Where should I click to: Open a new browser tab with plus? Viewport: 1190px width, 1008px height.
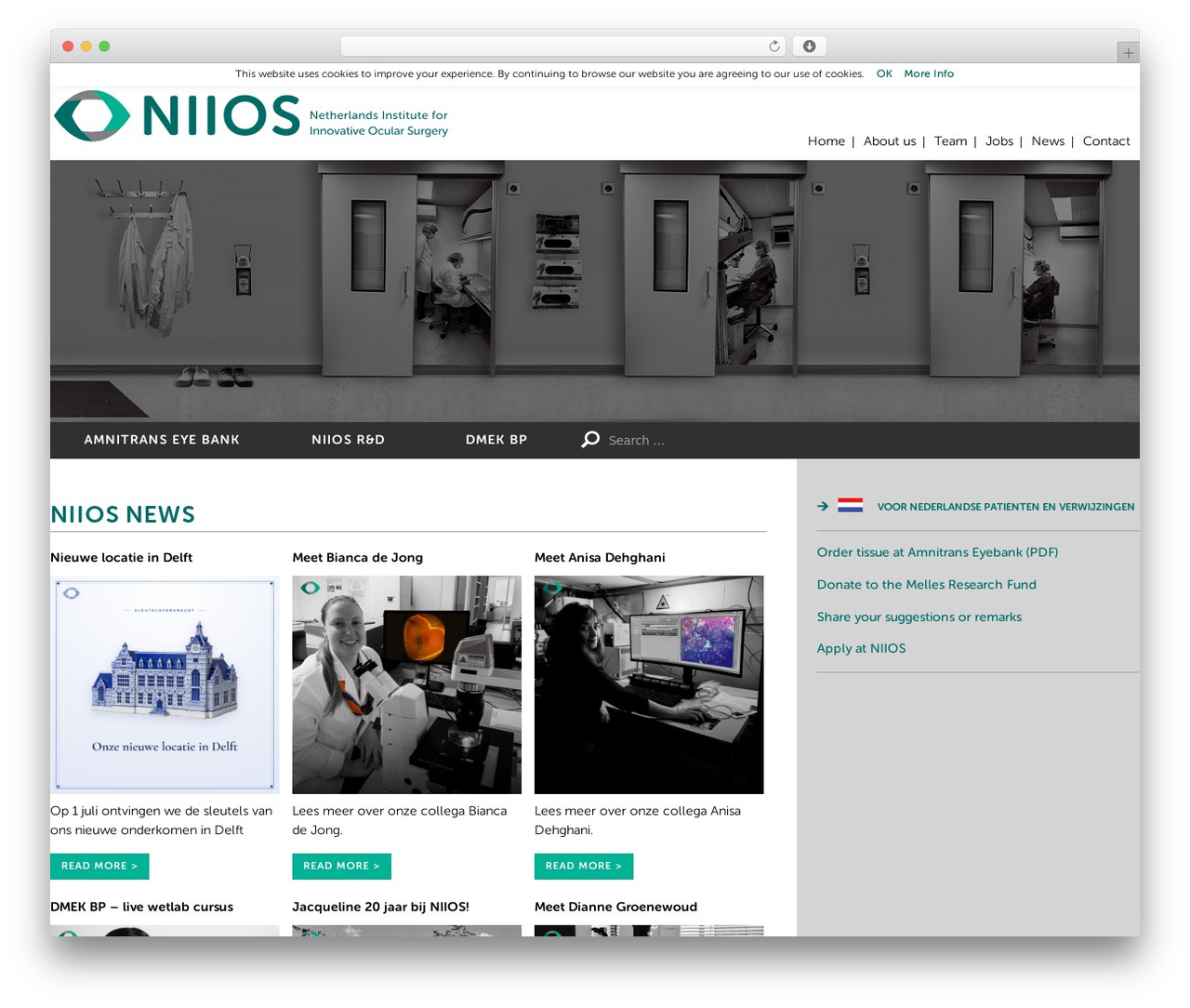tap(1128, 53)
